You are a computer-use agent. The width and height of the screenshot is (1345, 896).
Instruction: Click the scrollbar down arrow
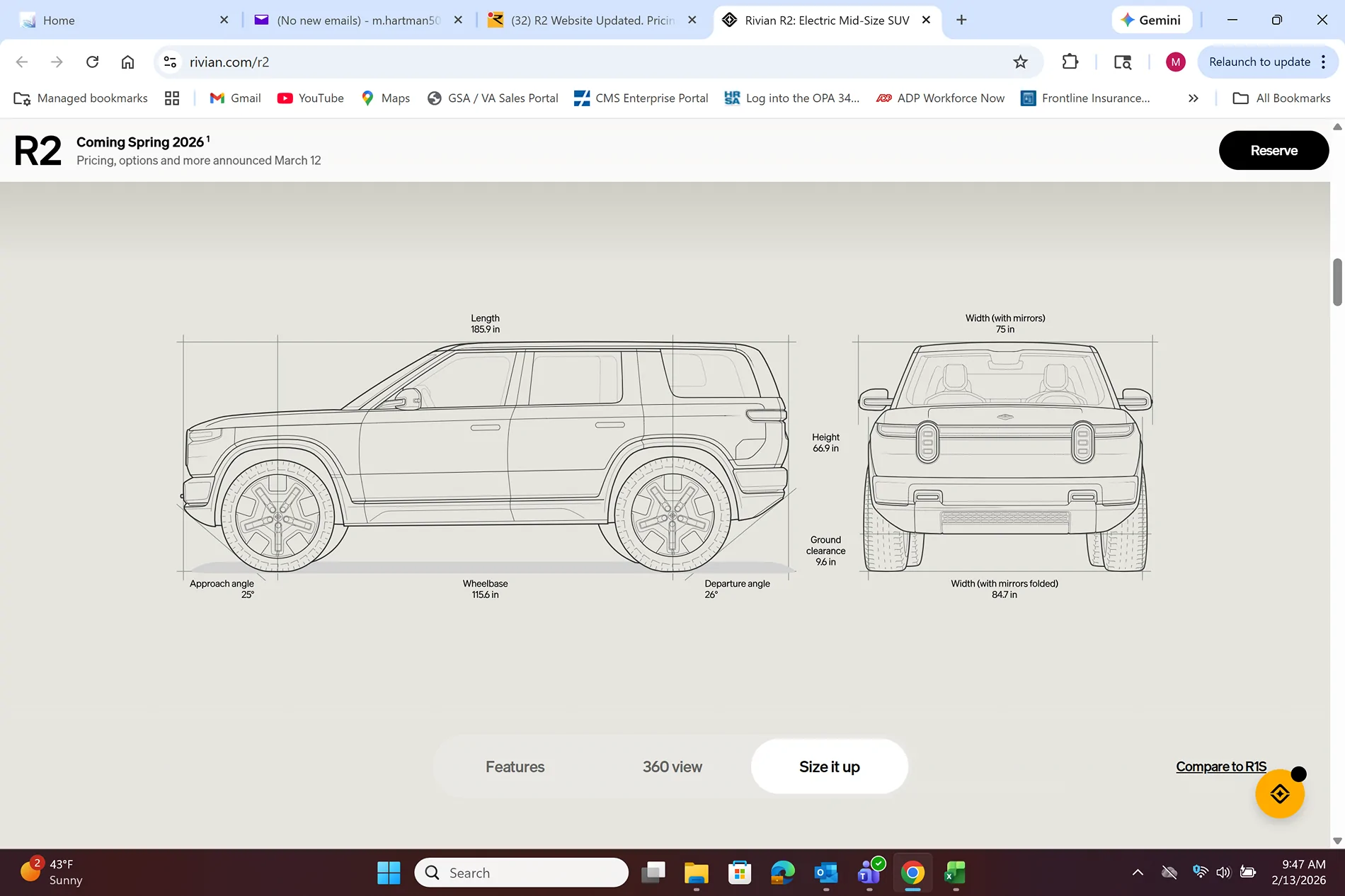click(1337, 841)
